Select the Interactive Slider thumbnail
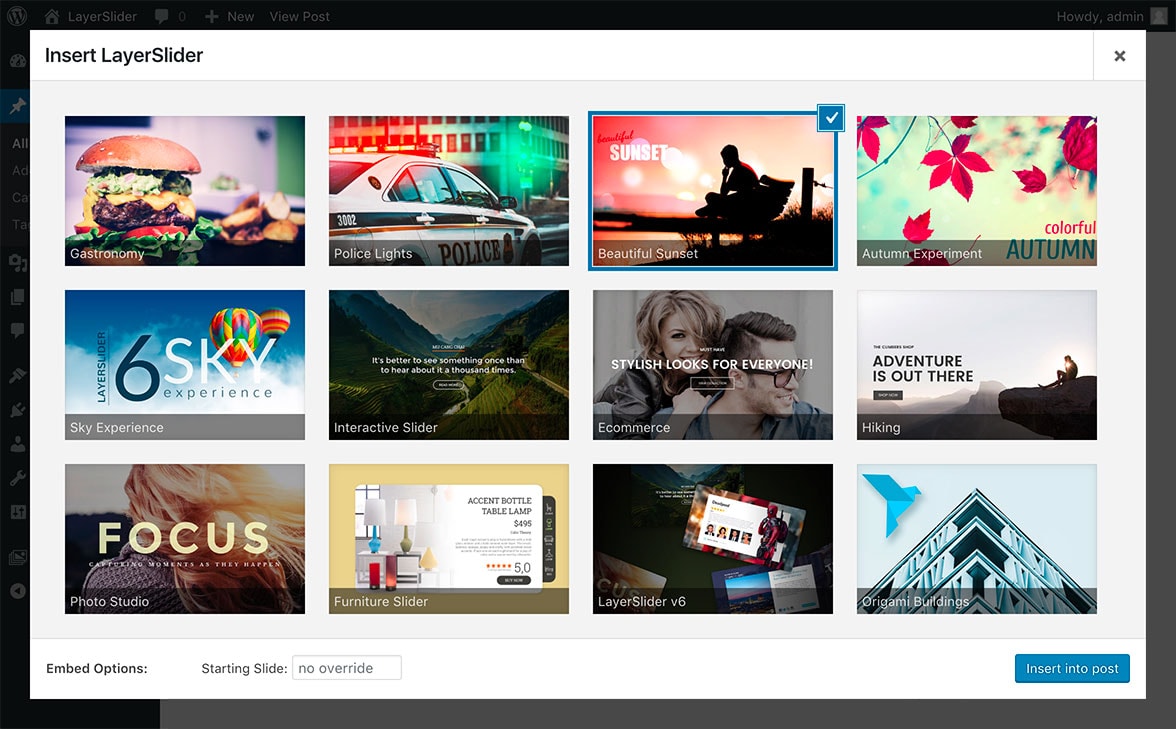The width and height of the screenshot is (1176, 729). 448,364
